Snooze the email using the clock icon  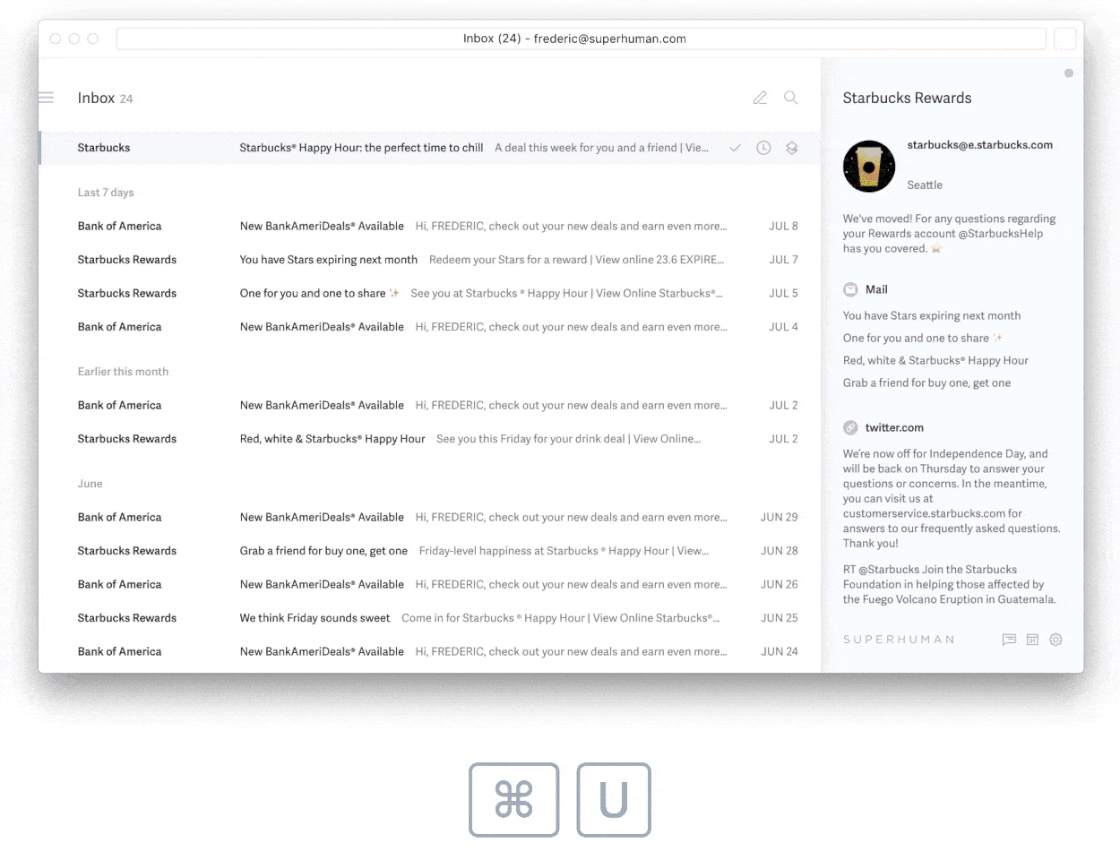(763, 147)
